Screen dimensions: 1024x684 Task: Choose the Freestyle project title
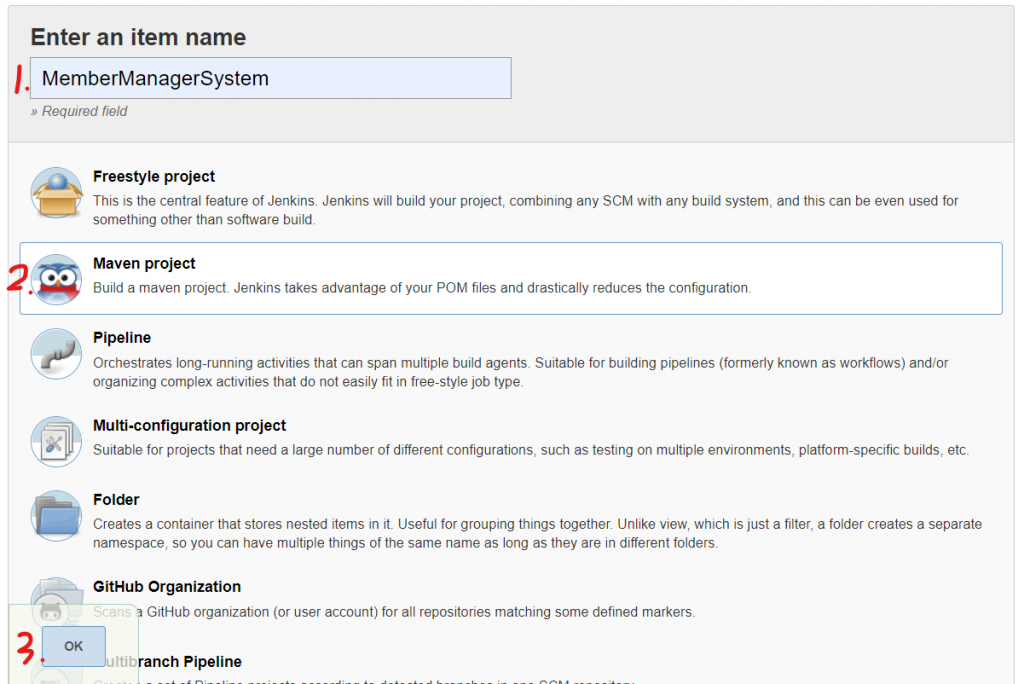[154, 177]
